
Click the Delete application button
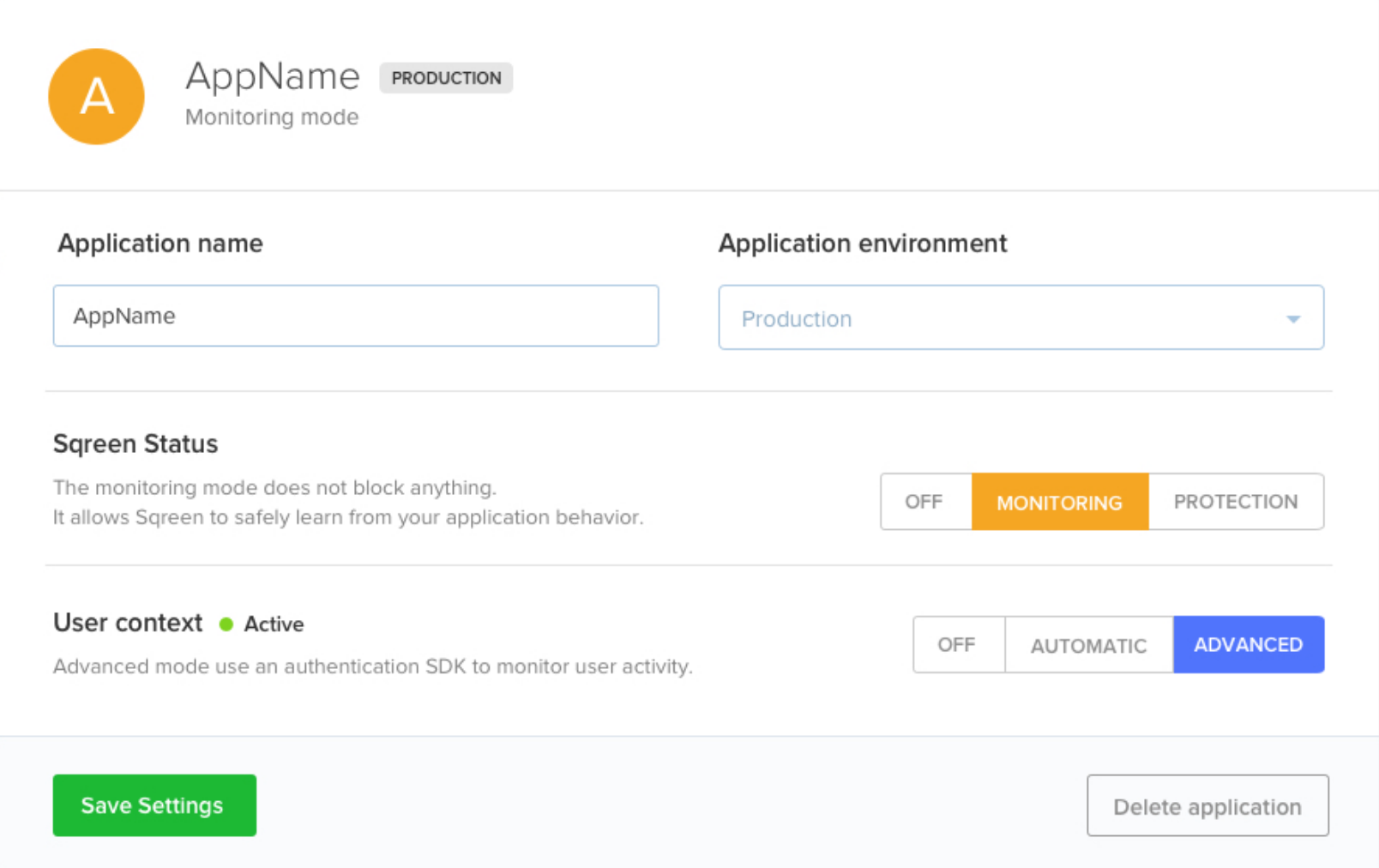click(x=1207, y=806)
